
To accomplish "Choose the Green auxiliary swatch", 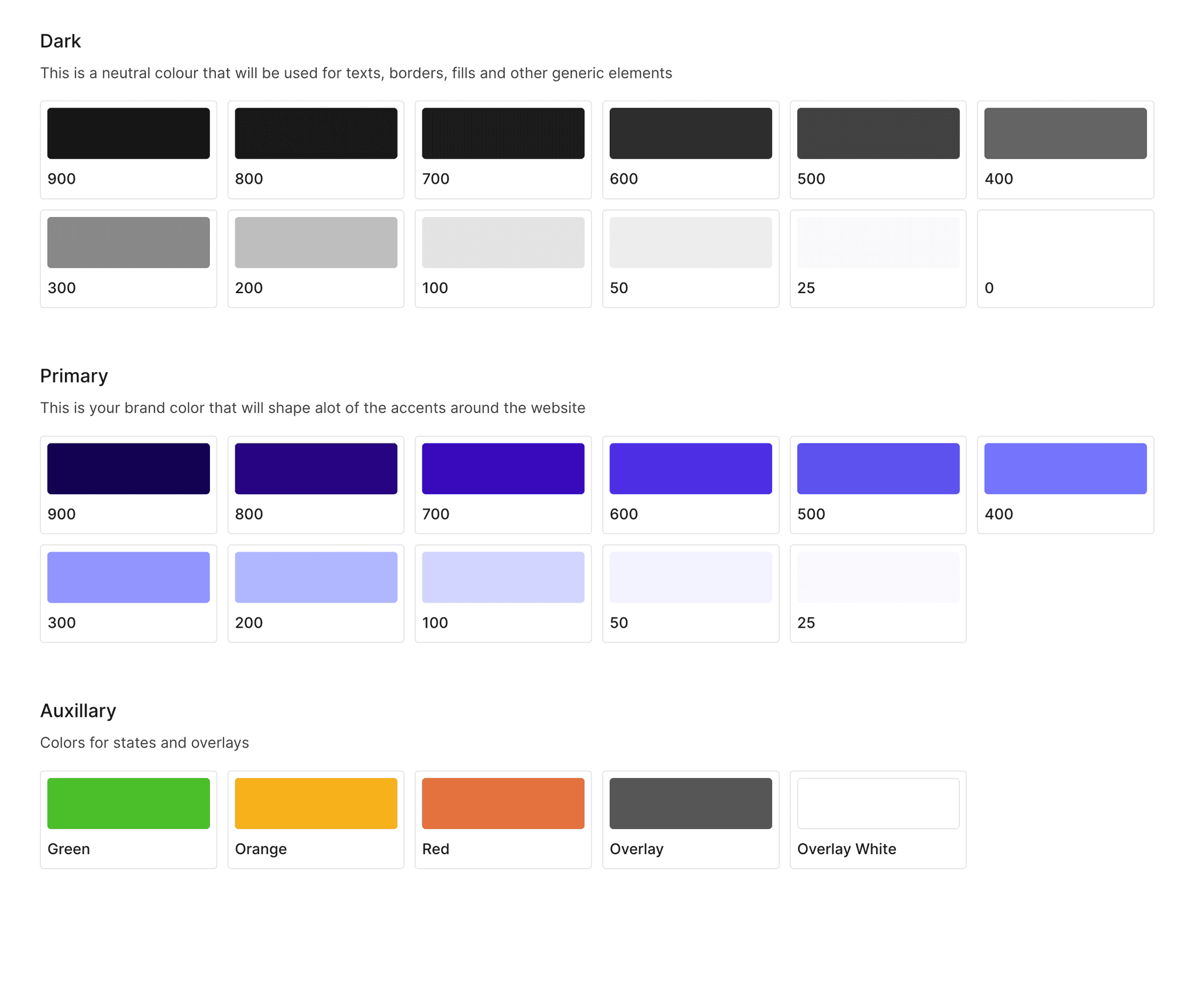I will coord(128,803).
